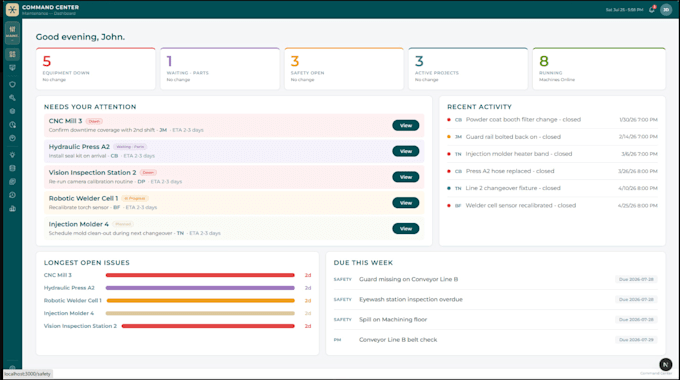Click the history clock icon in sidebar
Image resolution: width=680 pixels, height=380 pixels.
point(12,195)
